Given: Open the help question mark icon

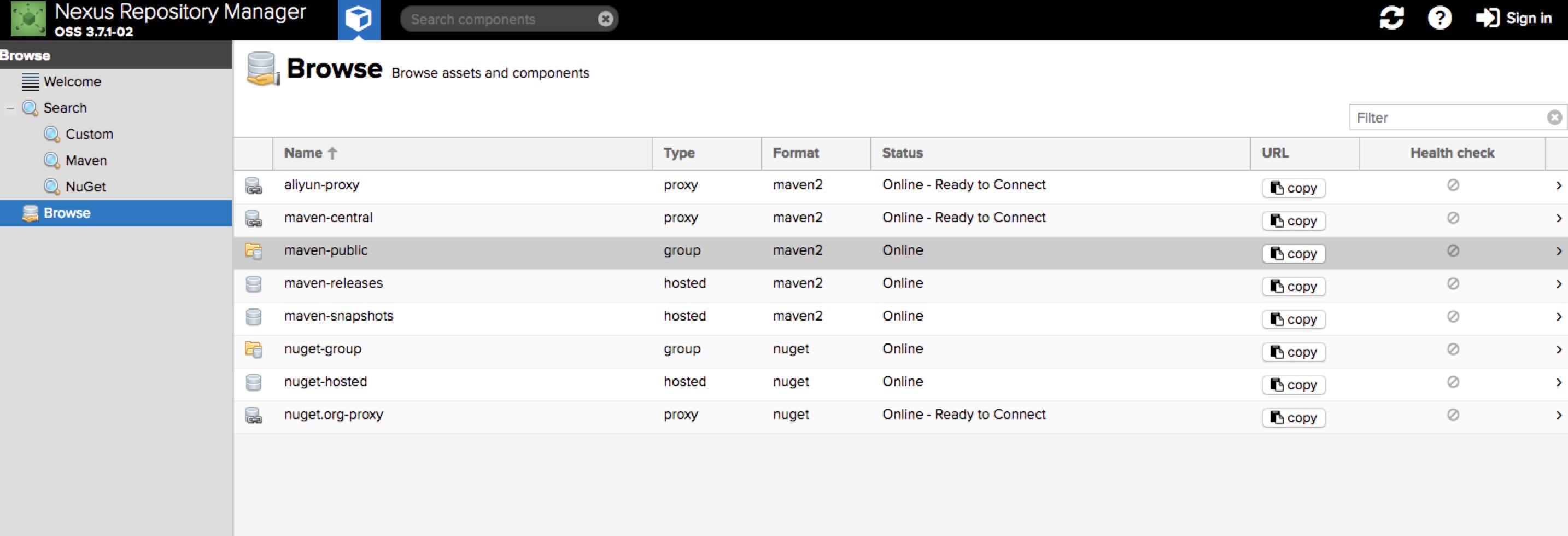Looking at the screenshot, I should click(1440, 18).
